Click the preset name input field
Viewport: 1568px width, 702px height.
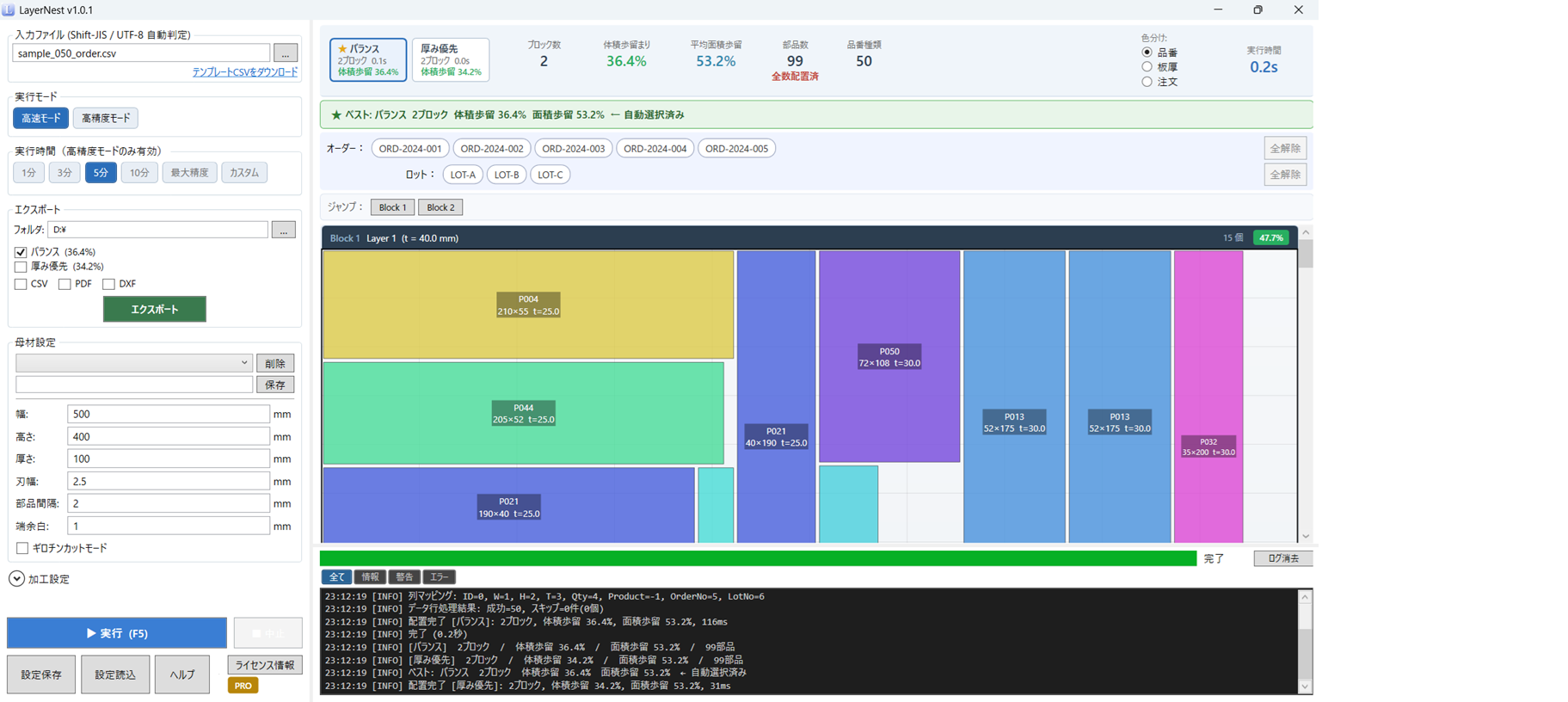[x=134, y=385]
